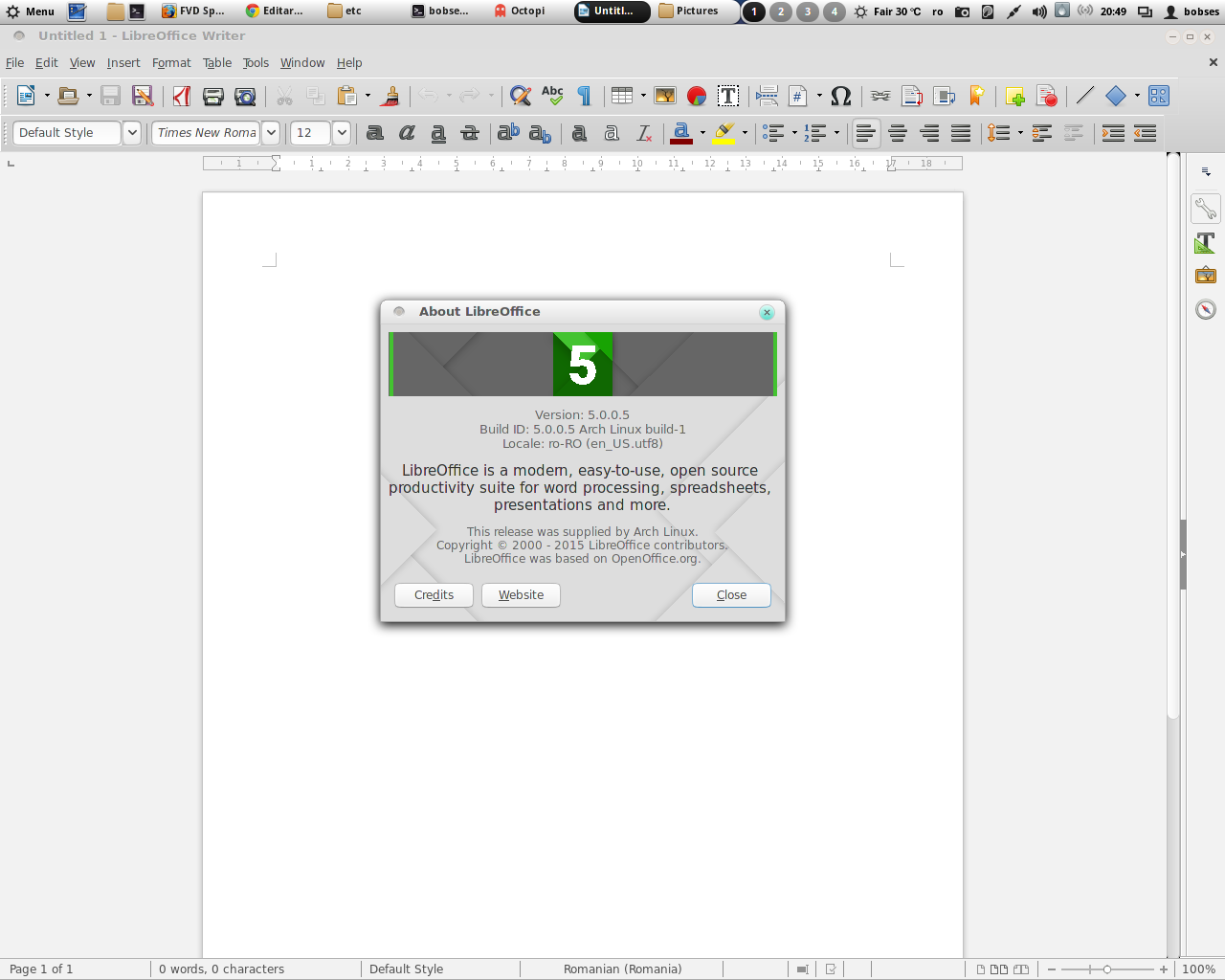Viewport: 1225px width, 980px height.
Task: Click Romanian (Romania) language status field
Action: click(622, 969)
